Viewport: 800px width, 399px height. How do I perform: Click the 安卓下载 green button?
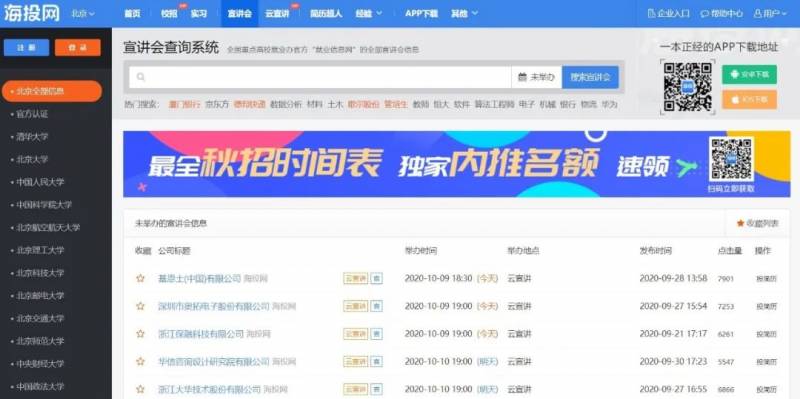coord(749,74)
